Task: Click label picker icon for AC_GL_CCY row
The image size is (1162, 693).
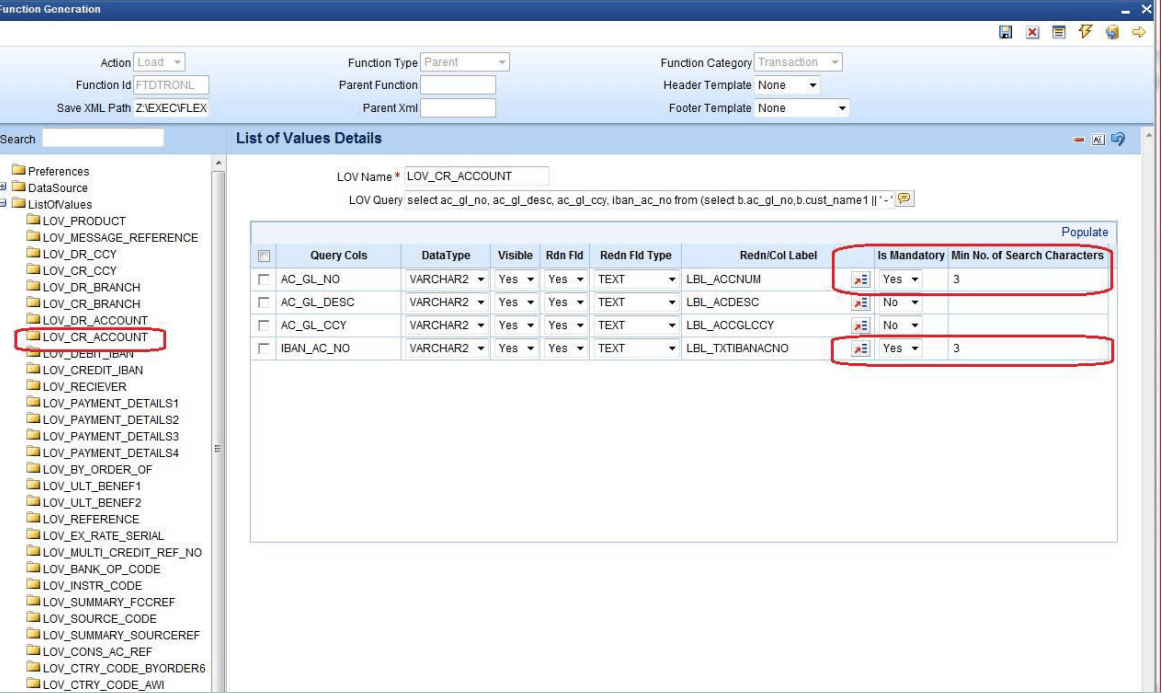Action: pos(860,325)
